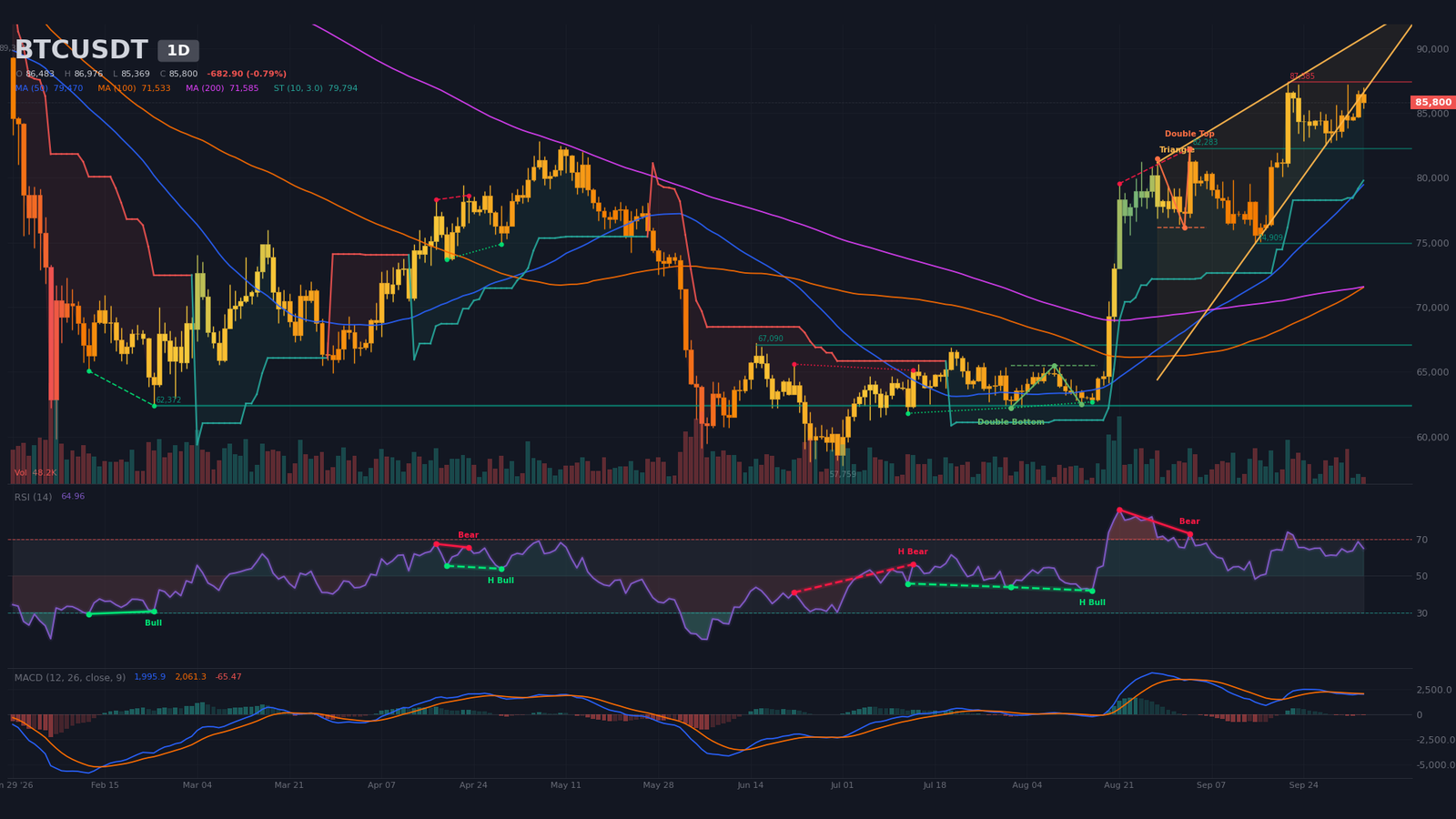Click the 62,372 support level label
This screenshot has width=1456, height=819.
[168, 400]
